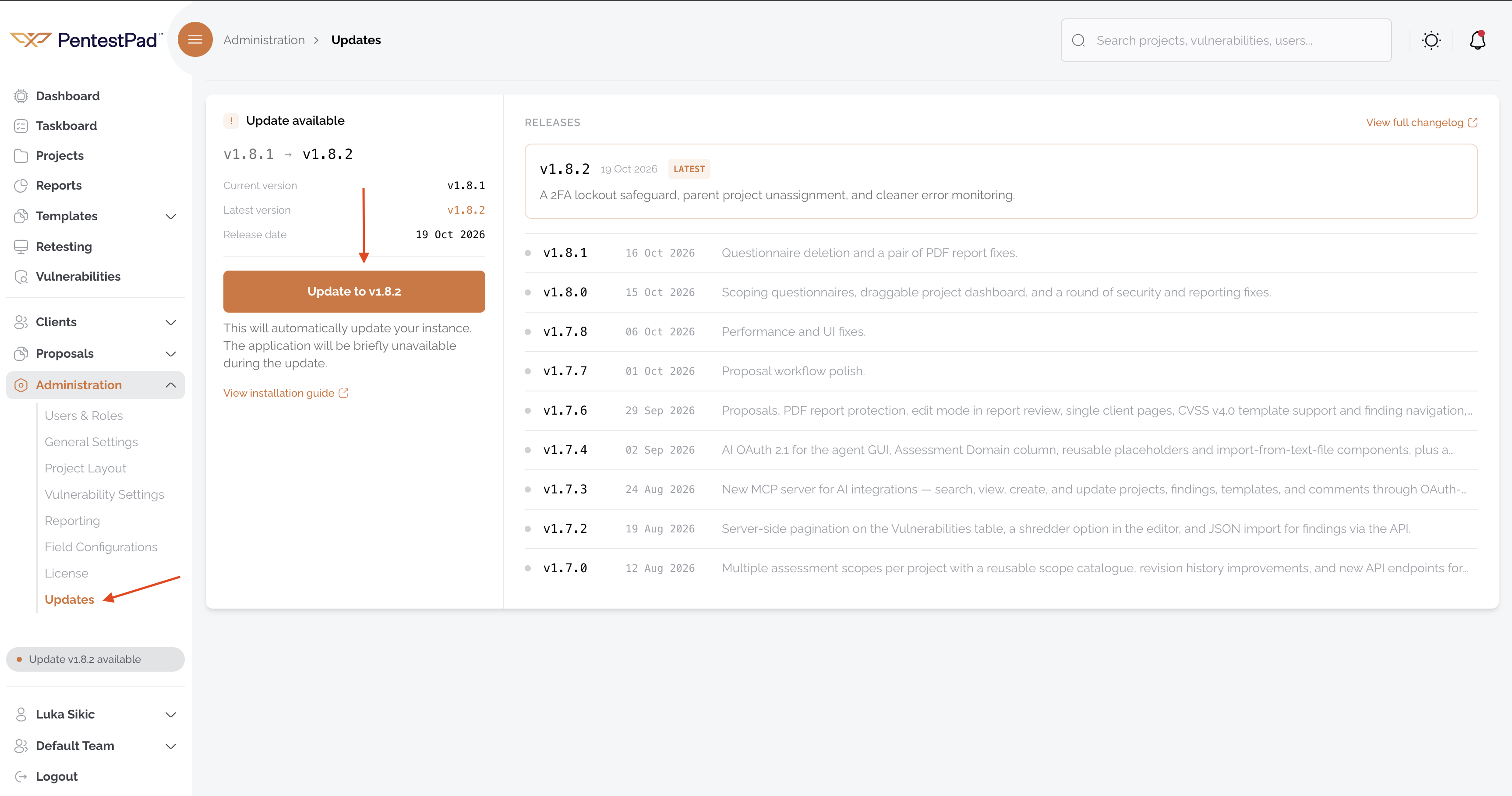Expand the Default Team chevron
1512x796 pixels.
171,747
